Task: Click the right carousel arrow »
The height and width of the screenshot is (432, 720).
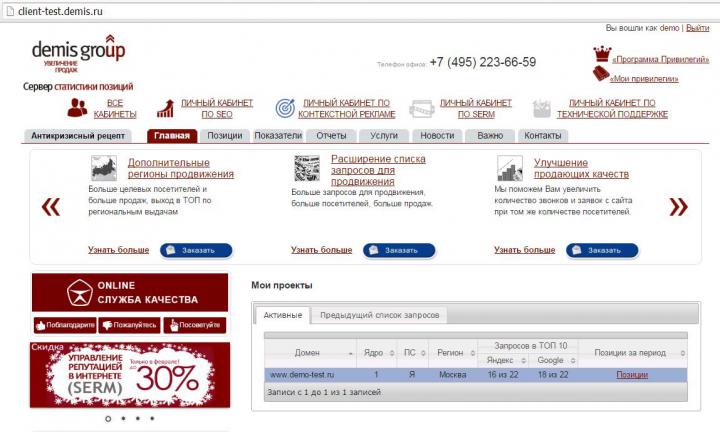Action: coord(678,207)
